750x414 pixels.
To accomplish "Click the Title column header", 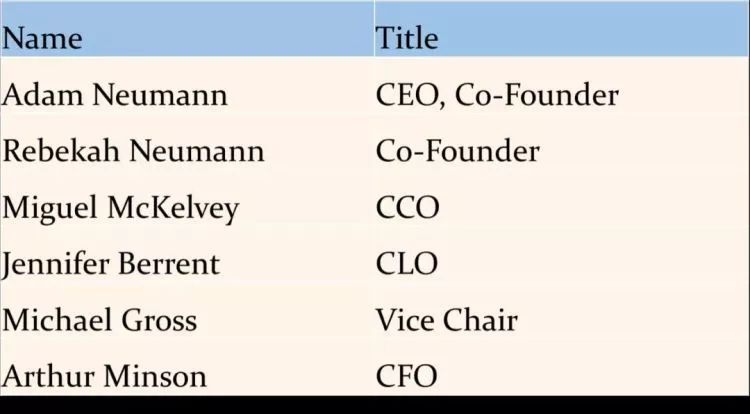I will click(x=562, y=29).
